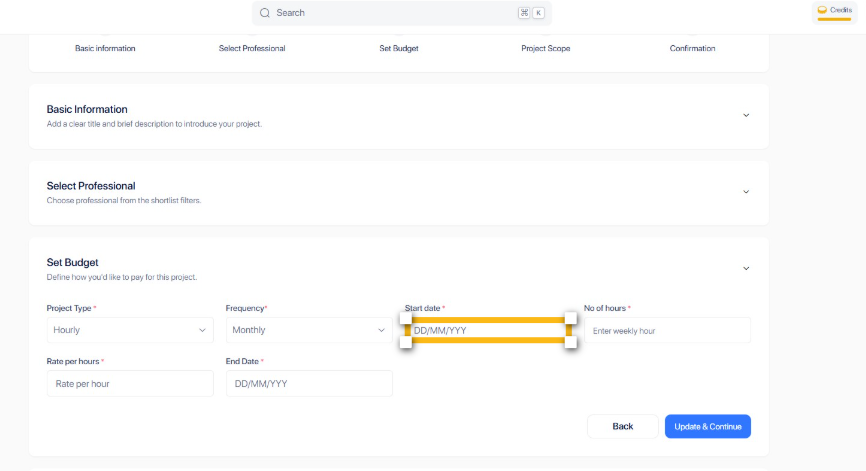The height and width of the screenshot is (471, 866).
Task: Go to Select Professional step
Action: point(252,48)
